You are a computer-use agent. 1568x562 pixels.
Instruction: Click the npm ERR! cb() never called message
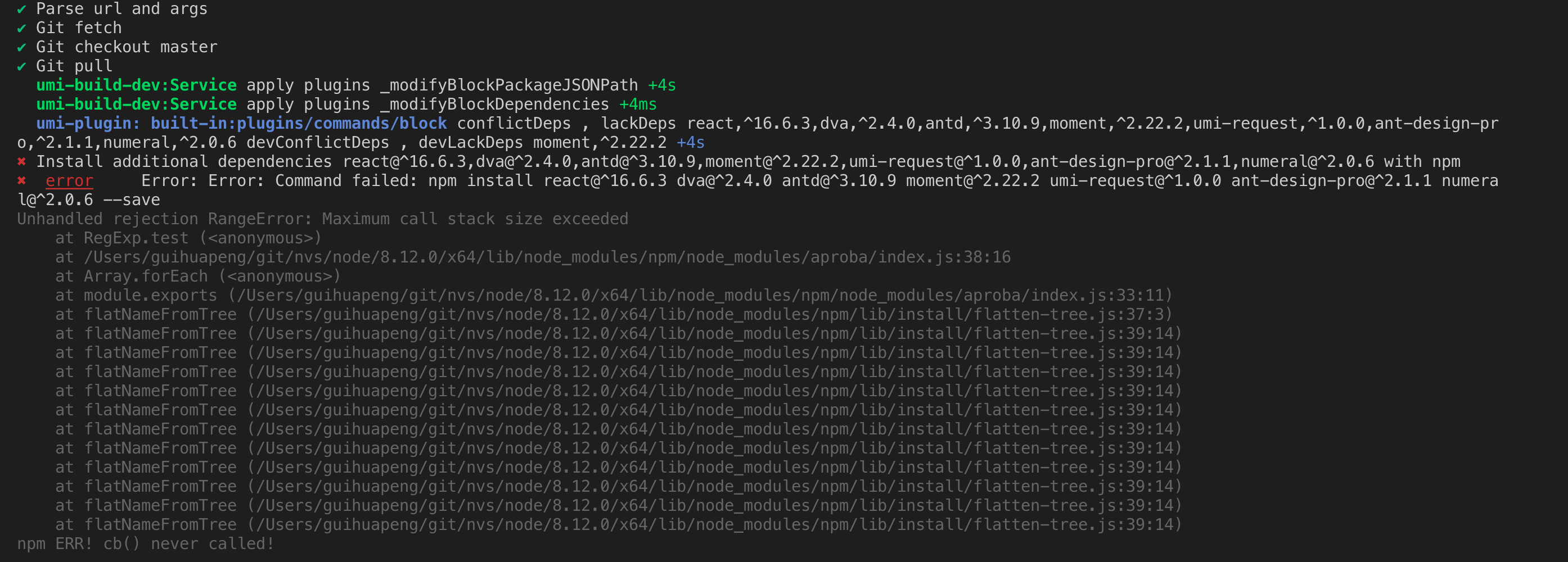pos(145,544)
